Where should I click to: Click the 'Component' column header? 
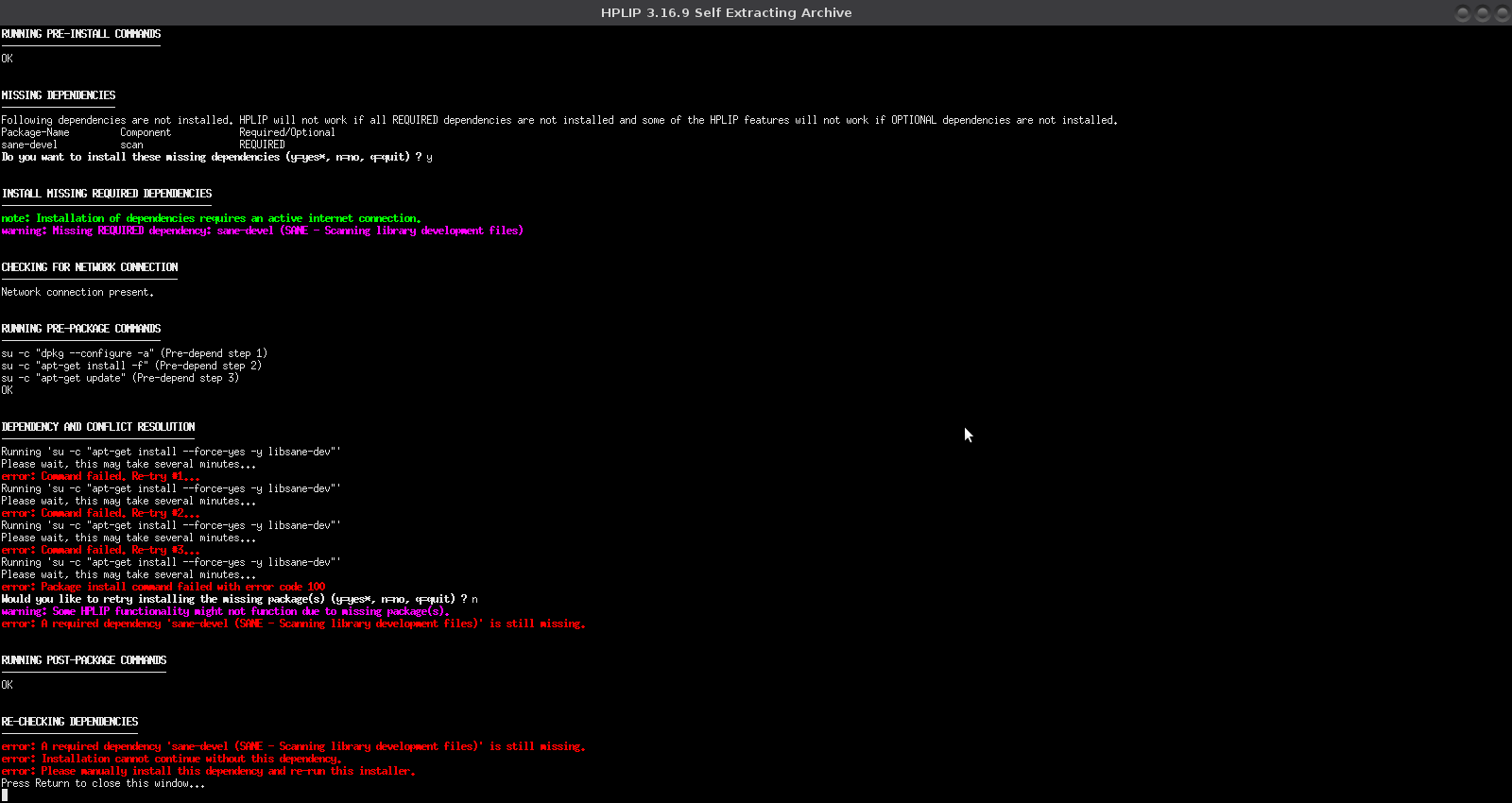(146, 132)
